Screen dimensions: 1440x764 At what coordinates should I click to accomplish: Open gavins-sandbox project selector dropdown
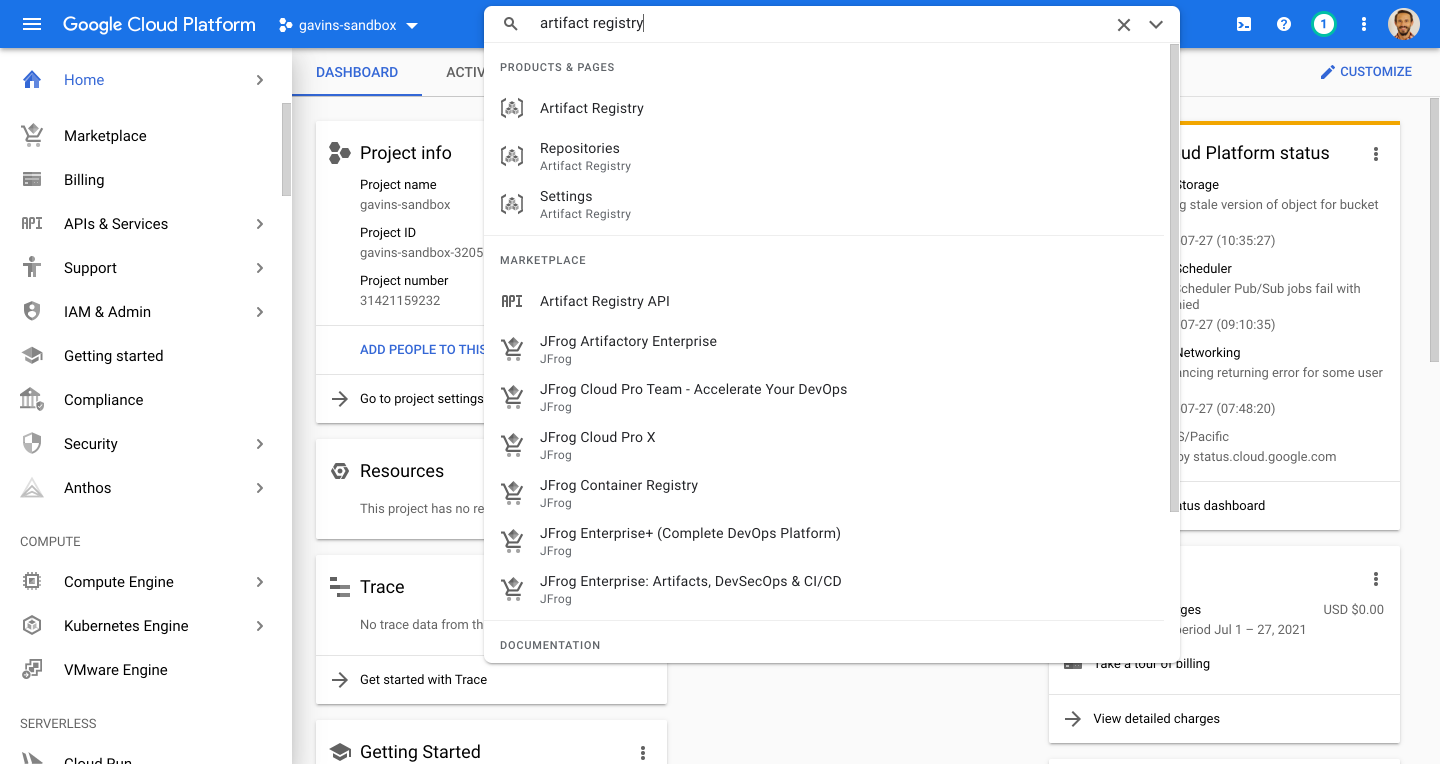pos(348,25)
